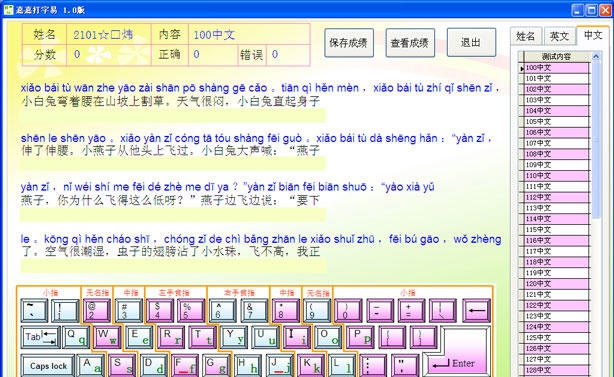Select 127中文 in the test list

pos(556,359)
